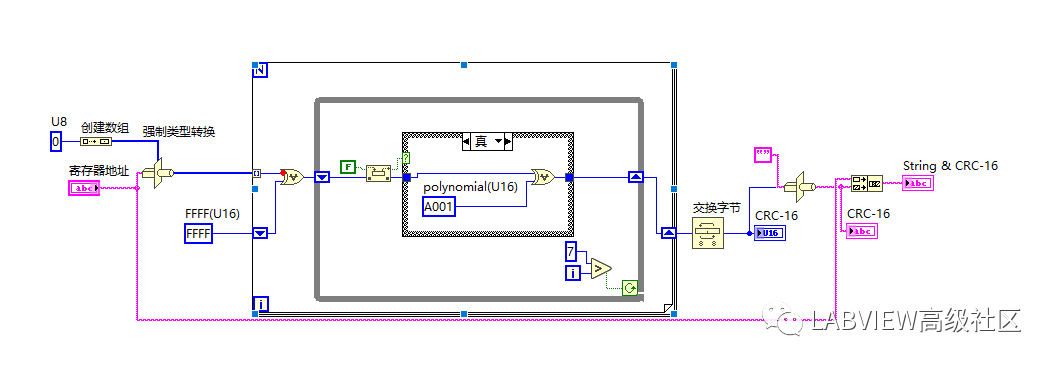1056x367 pixels.
Task: Select the String & CRC-16 indicator terminal
Action: click(x=918, y=182)
